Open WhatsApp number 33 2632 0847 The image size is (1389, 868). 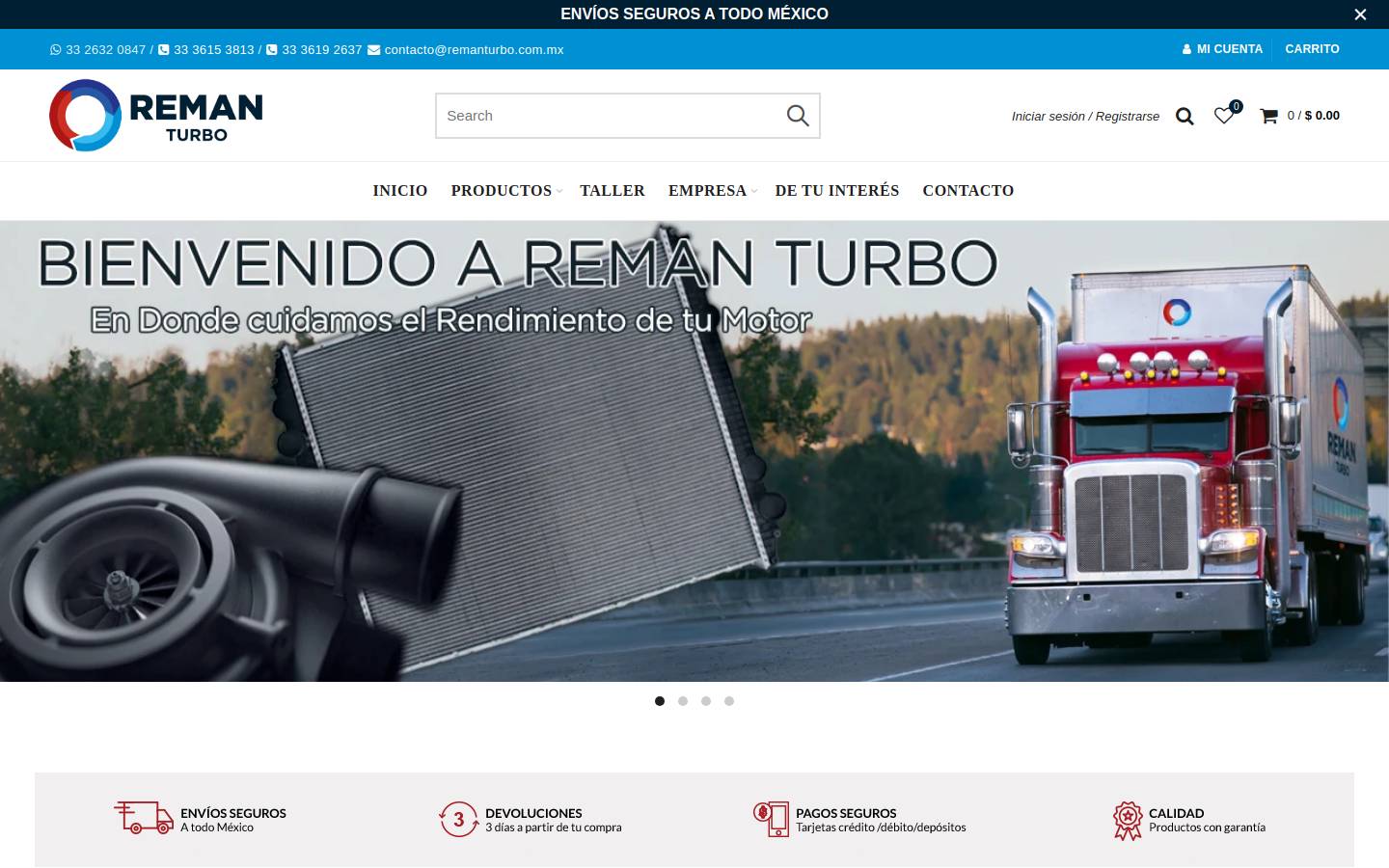(105, 50)
